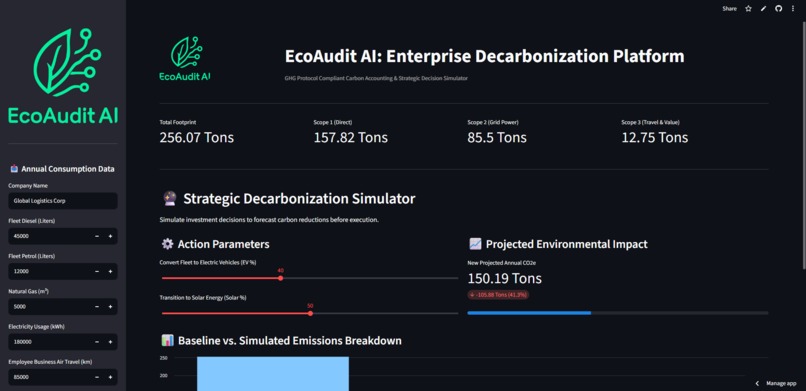
Task: Click the icon beside Annual Consumption Data
Action: (x=14, y=169)
